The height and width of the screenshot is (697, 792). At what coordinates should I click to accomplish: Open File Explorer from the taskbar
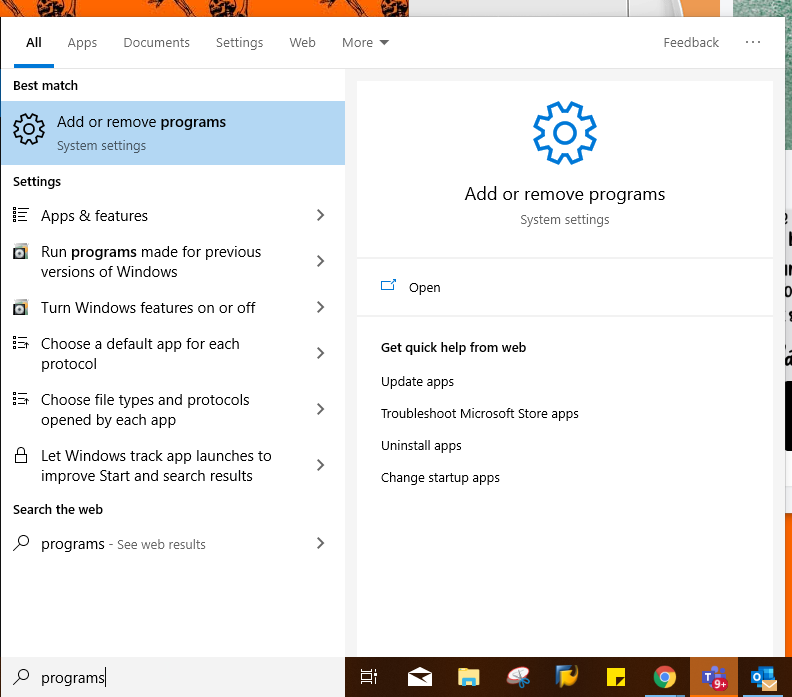coord(470,677)
